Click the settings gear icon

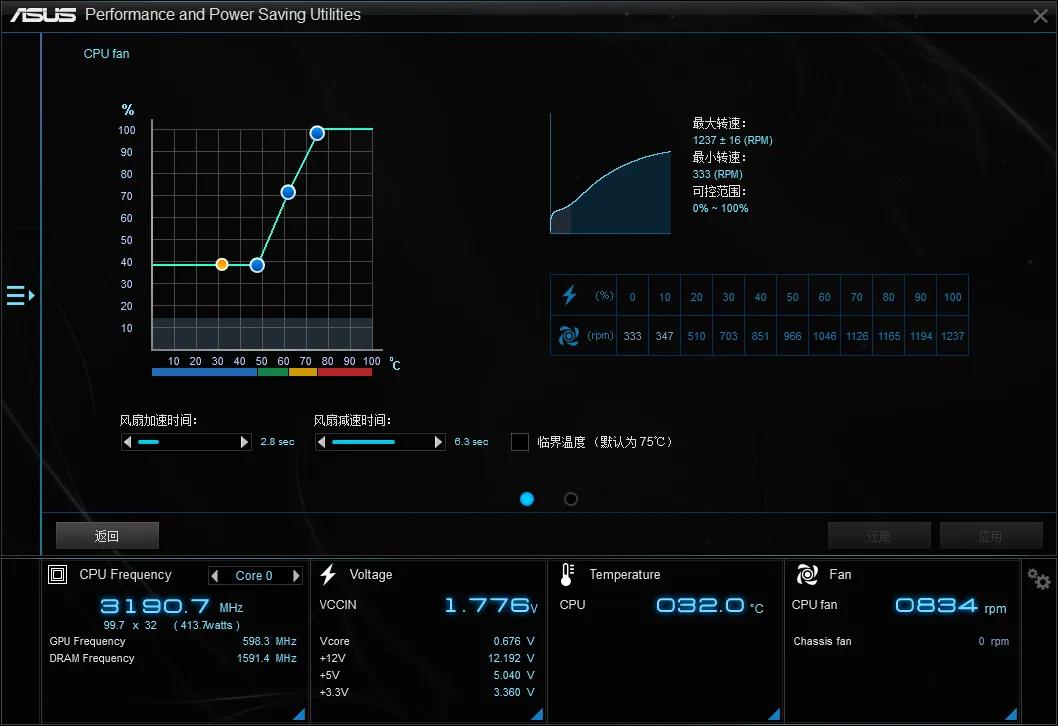coord(1039,578)
